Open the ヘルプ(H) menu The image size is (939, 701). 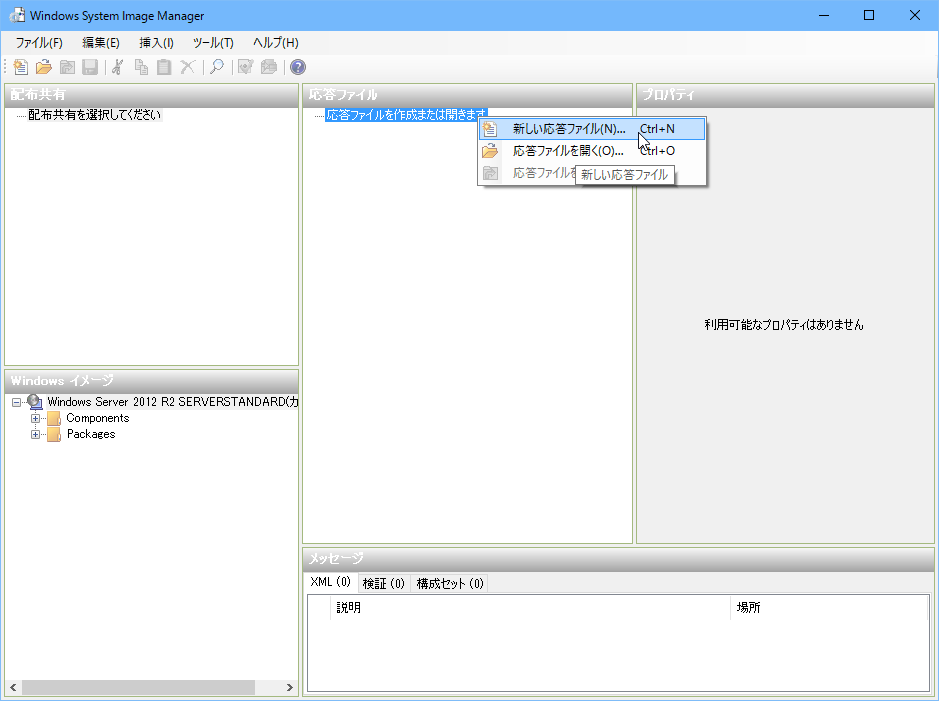tap(275, 43)
